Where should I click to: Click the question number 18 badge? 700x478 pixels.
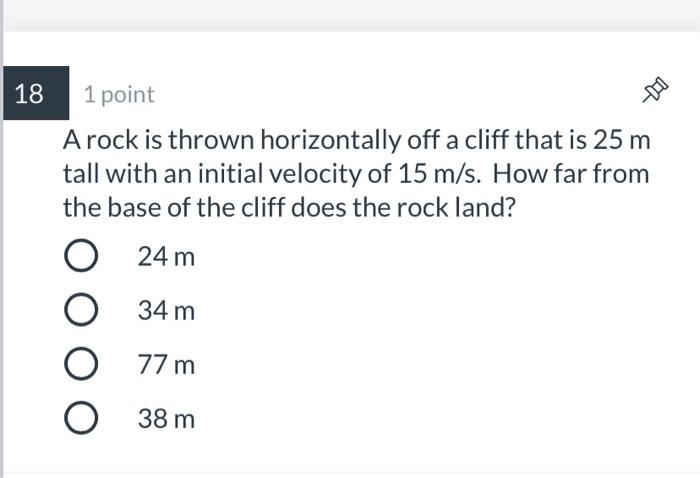tap(36, 93)
